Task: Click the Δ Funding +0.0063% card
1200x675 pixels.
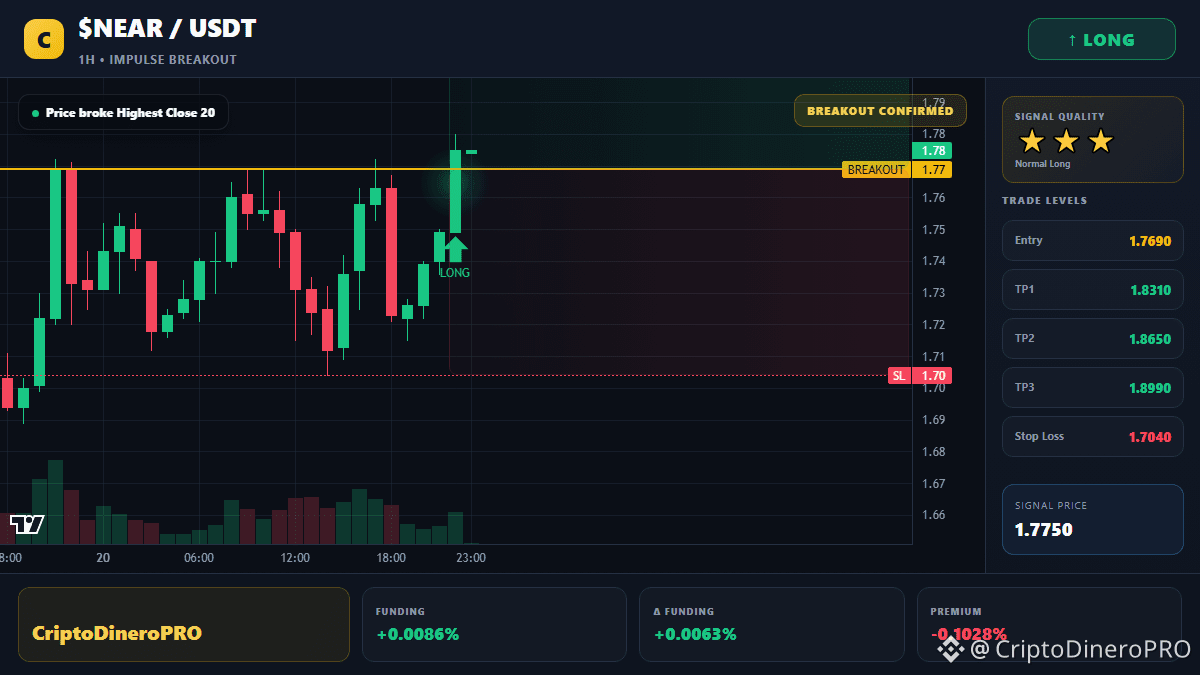Action: [771, 624]
